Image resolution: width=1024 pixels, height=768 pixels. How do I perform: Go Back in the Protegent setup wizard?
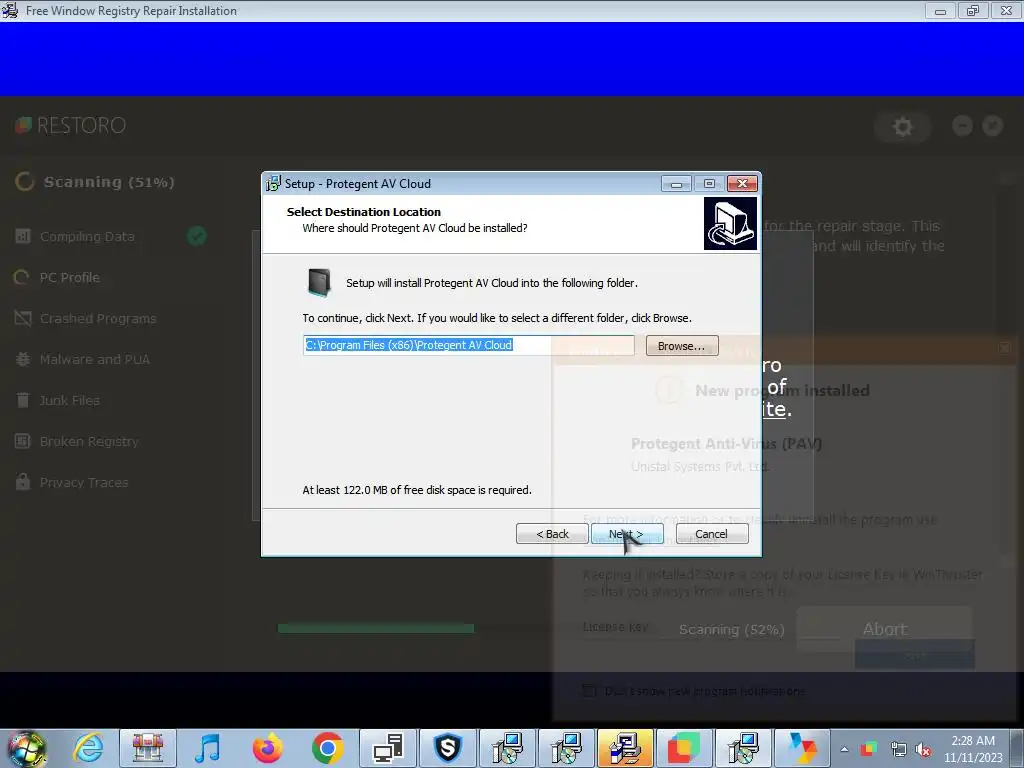tap(552, 534)
